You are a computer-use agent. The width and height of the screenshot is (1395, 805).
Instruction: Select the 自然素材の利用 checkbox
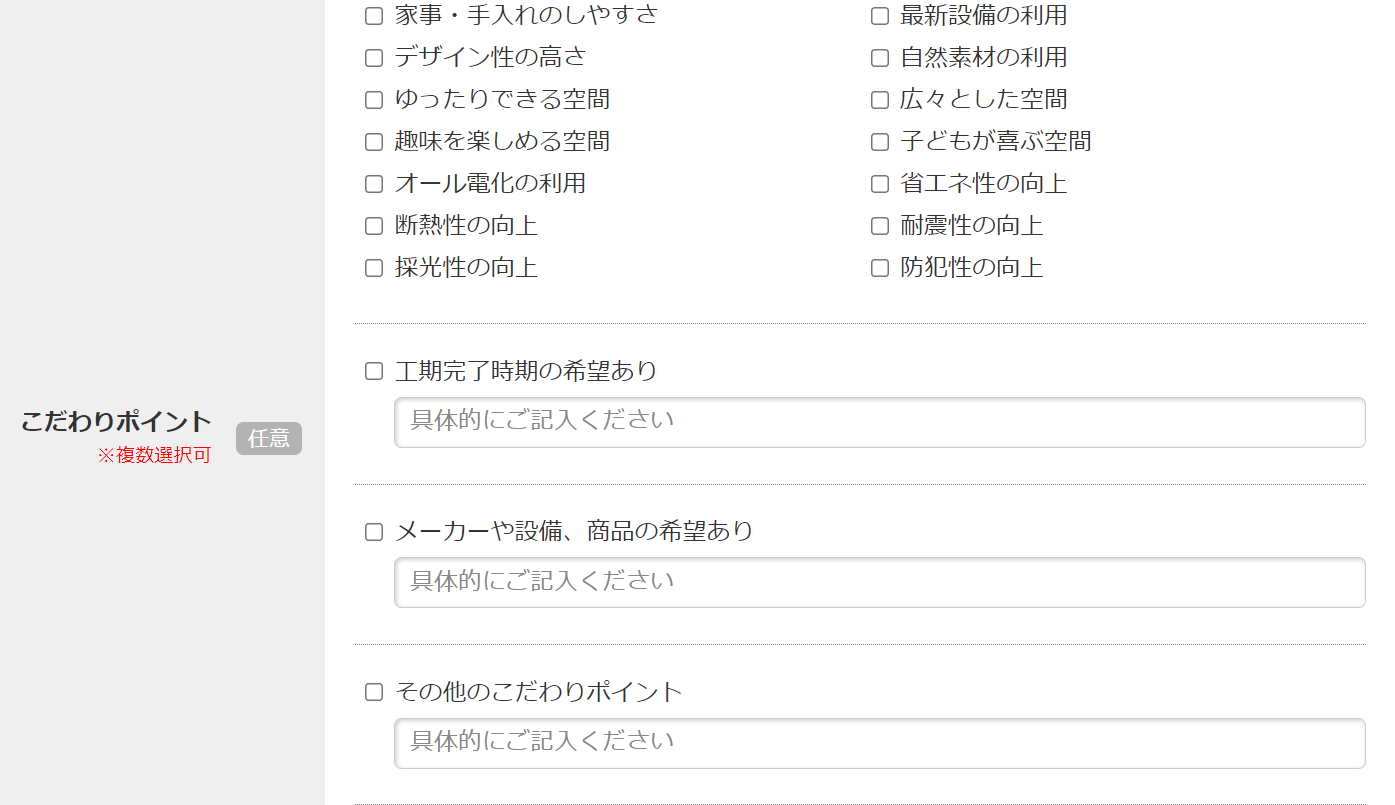[x=880, y=58]
